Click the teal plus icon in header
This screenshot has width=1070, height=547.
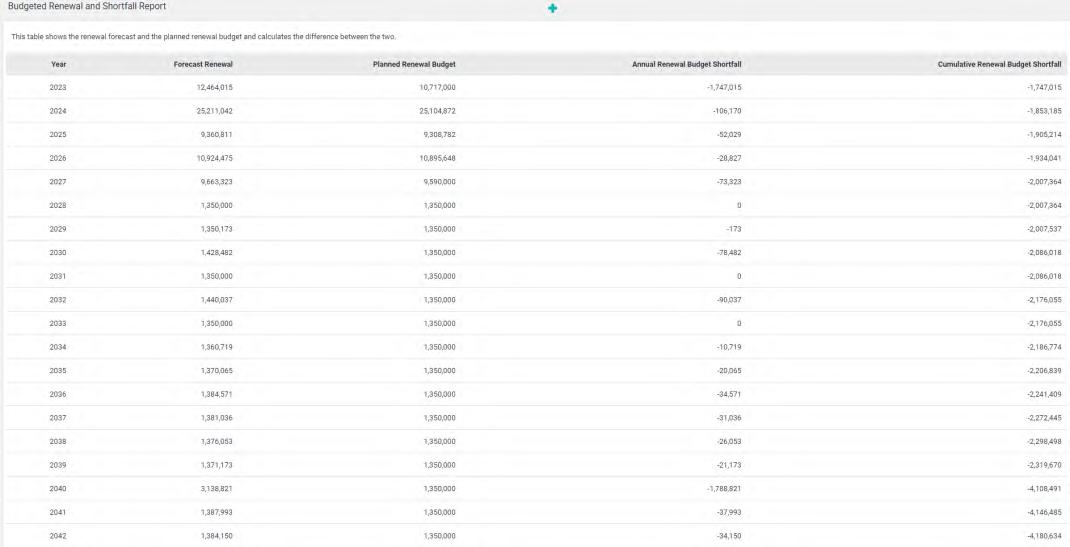coord(552,8)
